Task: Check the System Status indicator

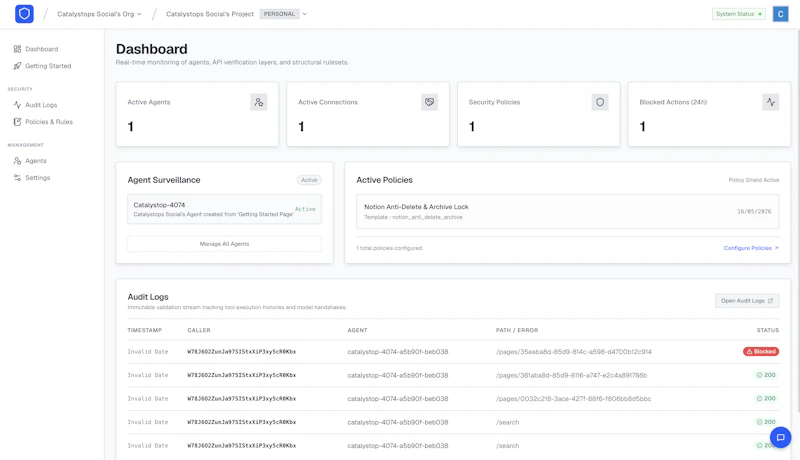Action: 738,14
